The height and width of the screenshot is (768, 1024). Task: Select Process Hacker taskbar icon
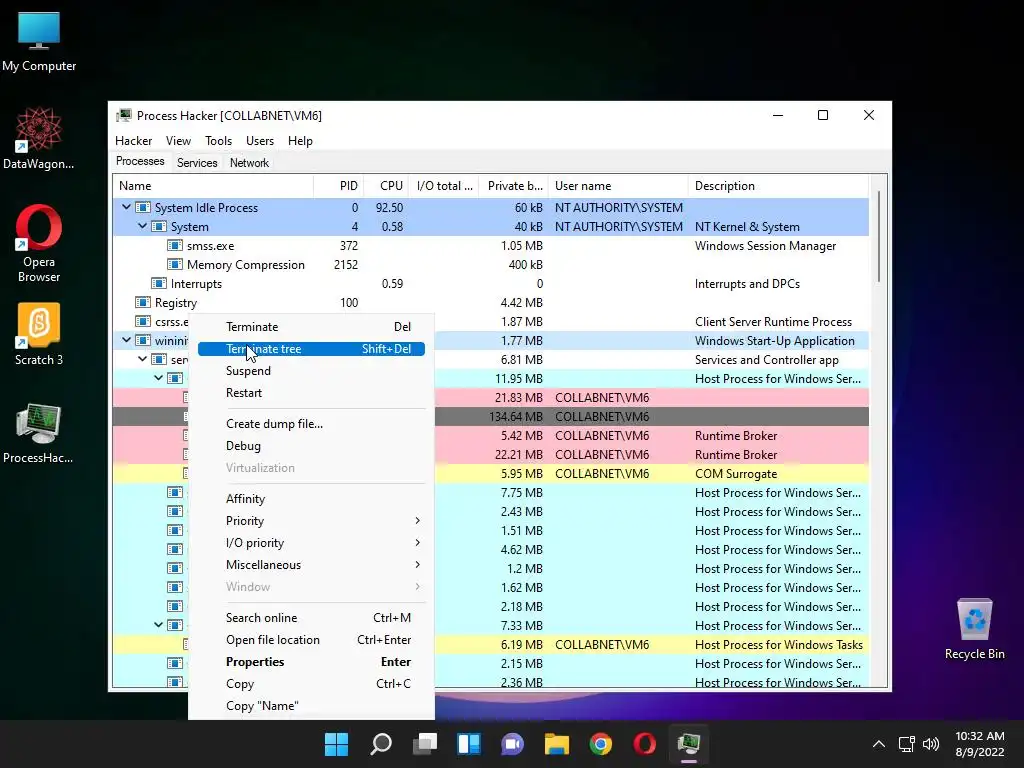[x=689, y=744]
